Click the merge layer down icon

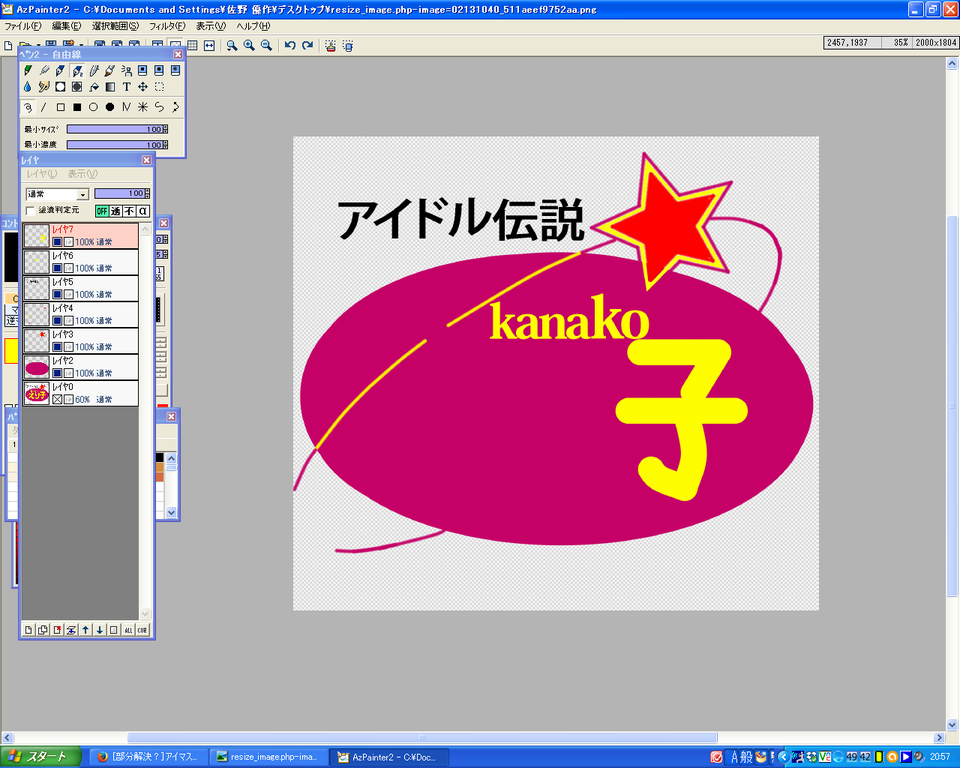tap(71, 630)
